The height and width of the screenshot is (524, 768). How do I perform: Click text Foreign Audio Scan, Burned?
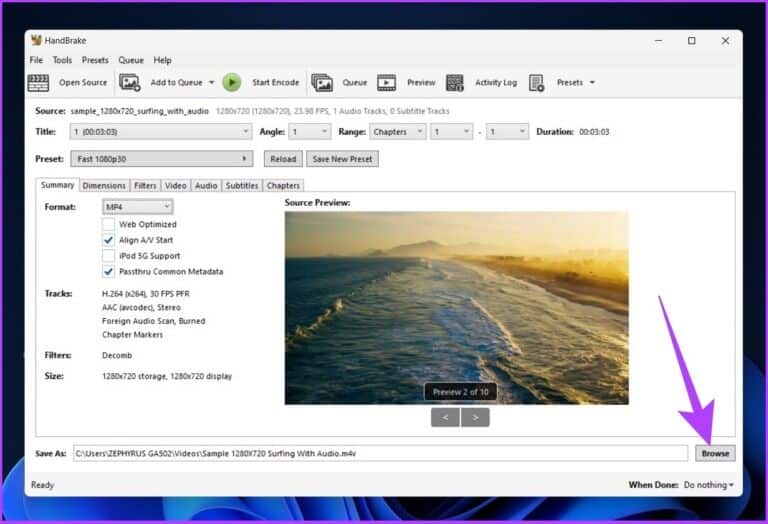[x=153, y=321]
